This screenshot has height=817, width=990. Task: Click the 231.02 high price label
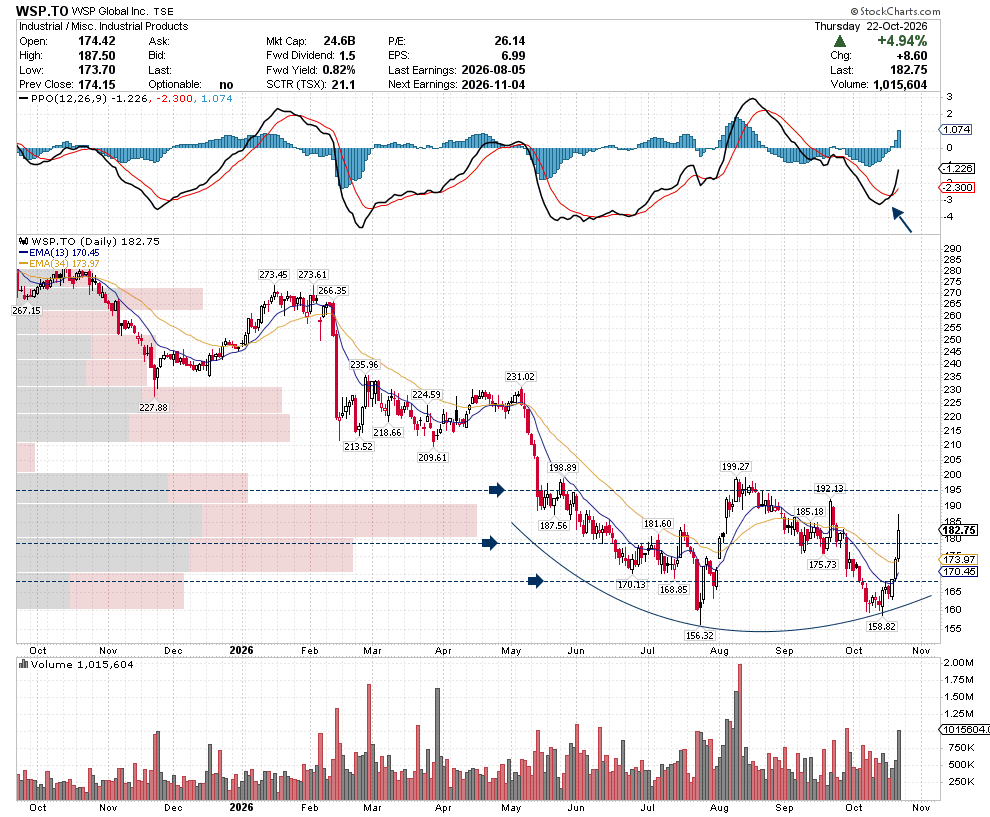click(520, 376)
